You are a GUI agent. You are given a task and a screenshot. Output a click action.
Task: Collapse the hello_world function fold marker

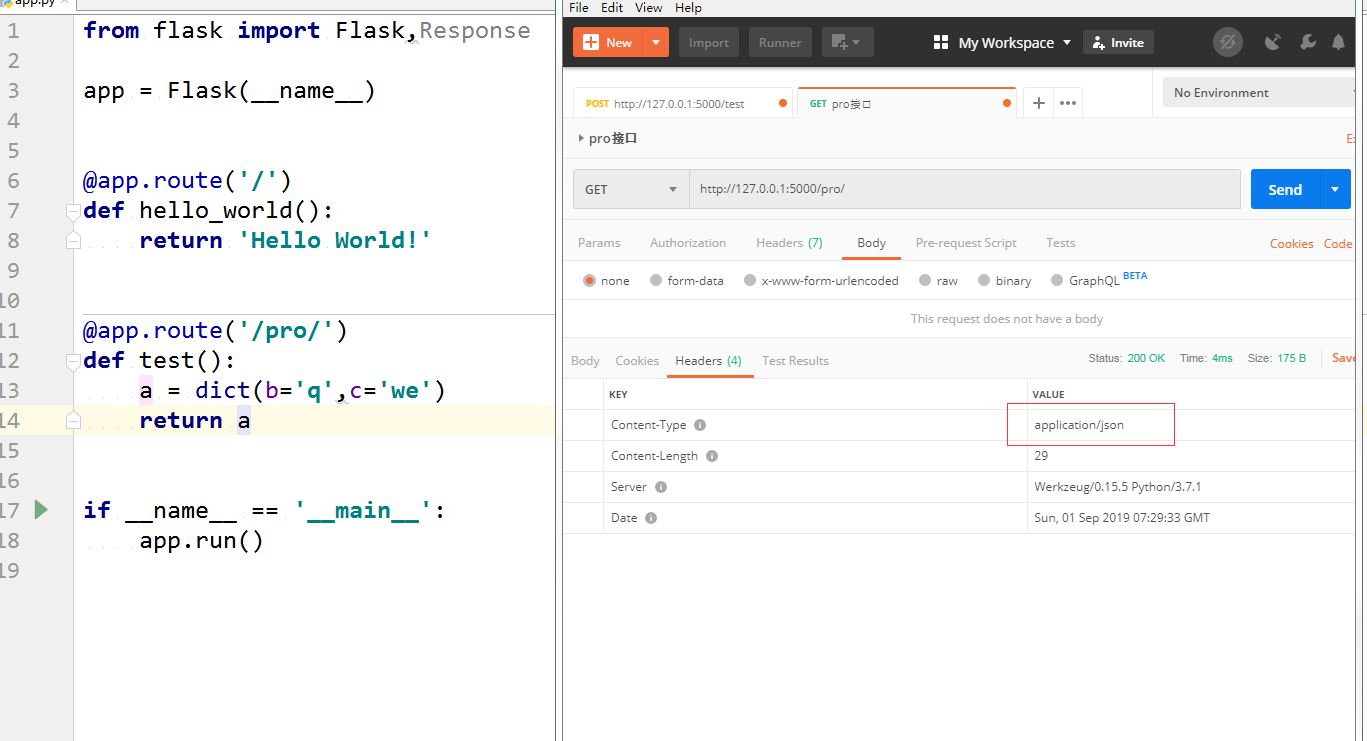click(72, 211)
